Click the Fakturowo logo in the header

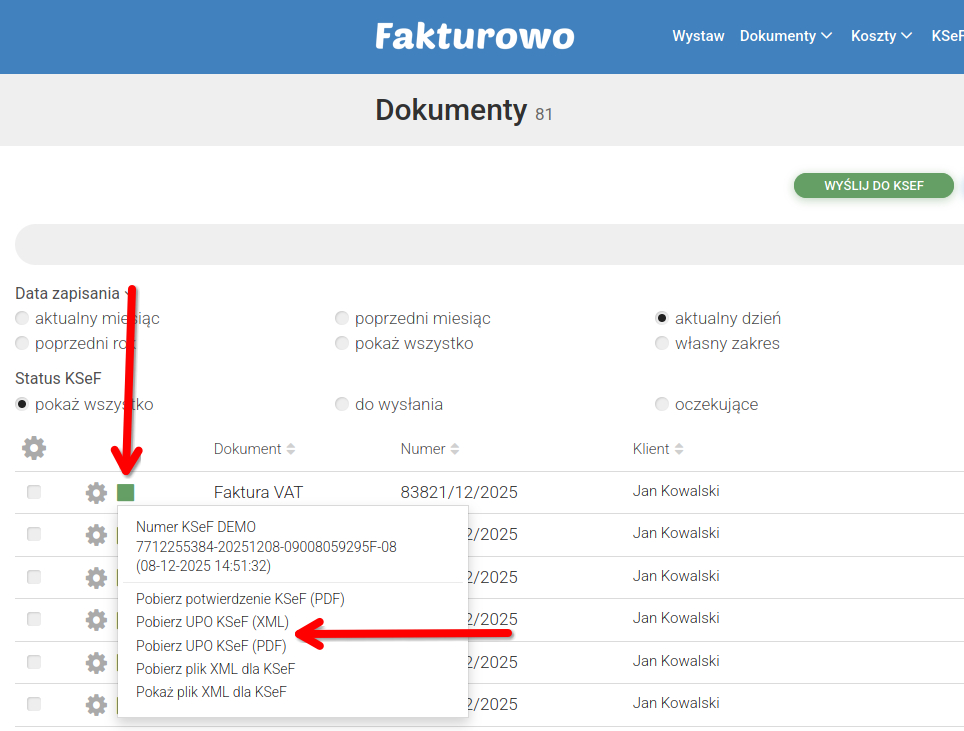pos(474,36)
